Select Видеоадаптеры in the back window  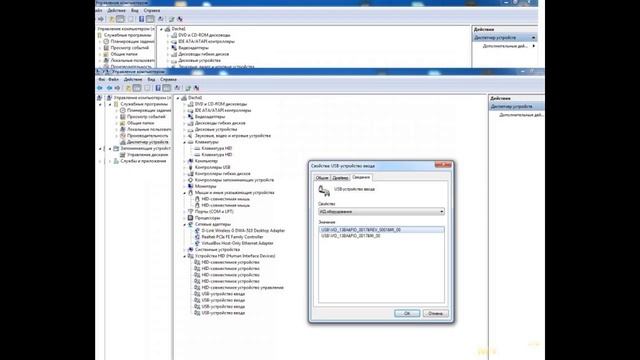[x=193, y=48]
